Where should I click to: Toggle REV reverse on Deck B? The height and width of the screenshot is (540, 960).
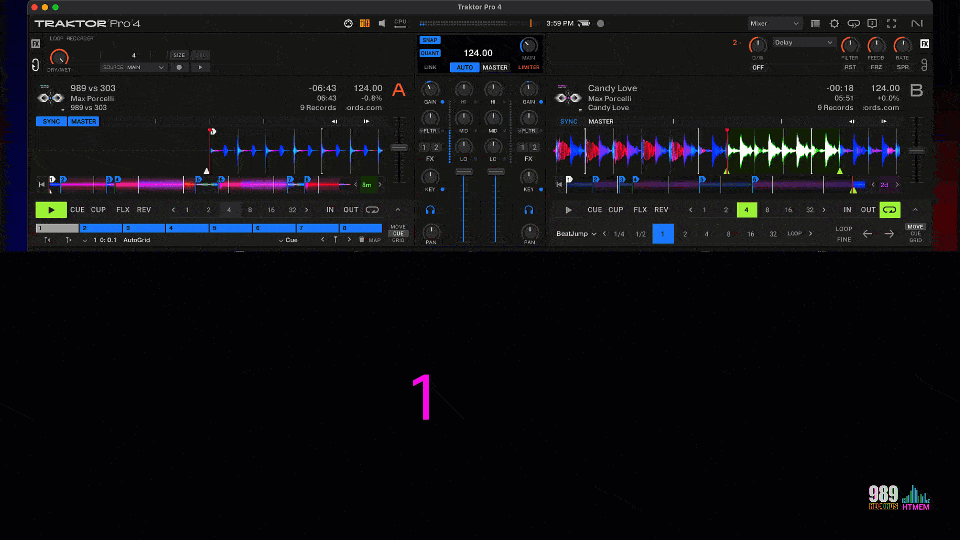click(661, 210)
